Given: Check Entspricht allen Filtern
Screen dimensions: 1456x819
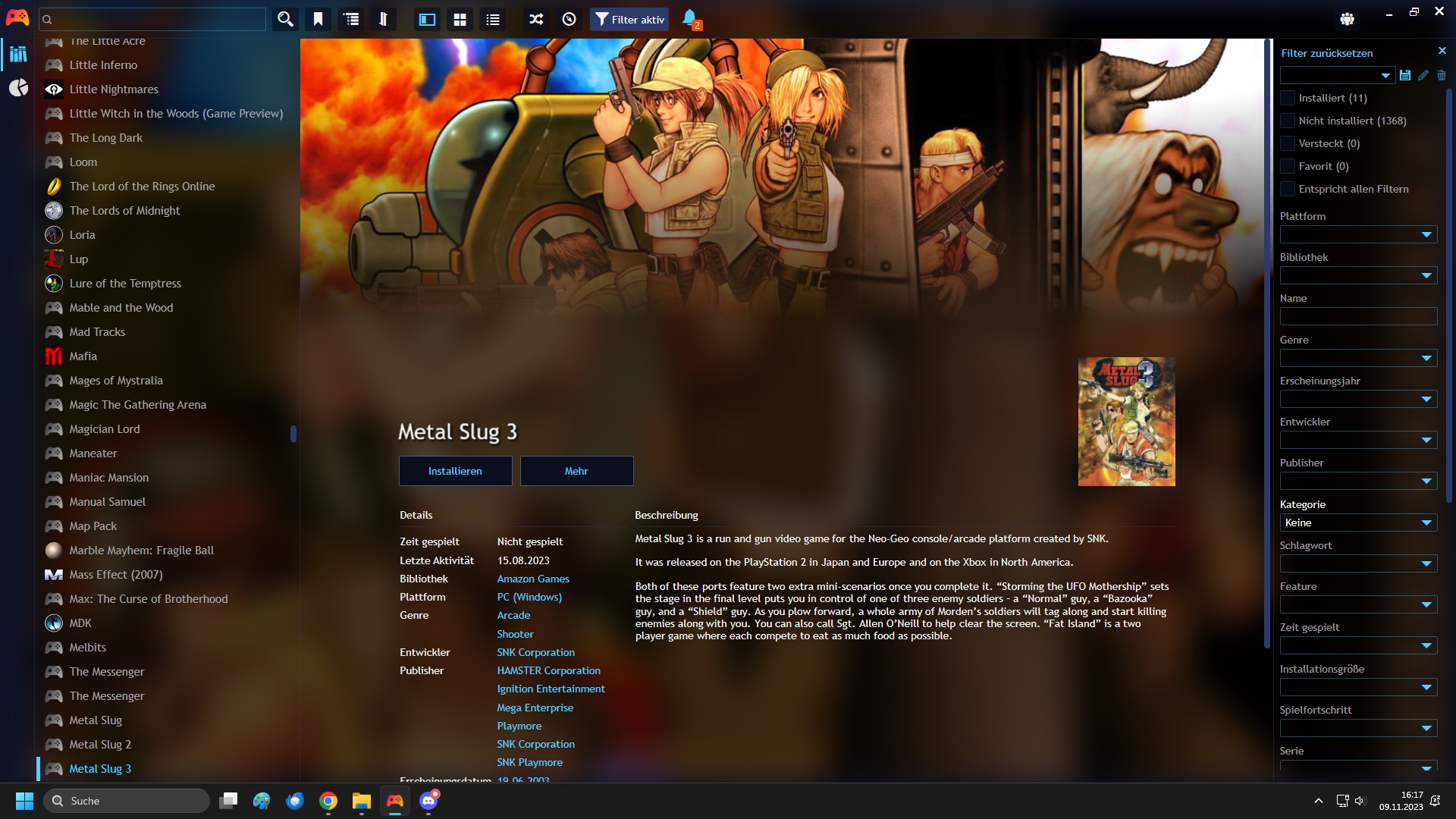Looking at the screenshot, I should (1287, 188).
